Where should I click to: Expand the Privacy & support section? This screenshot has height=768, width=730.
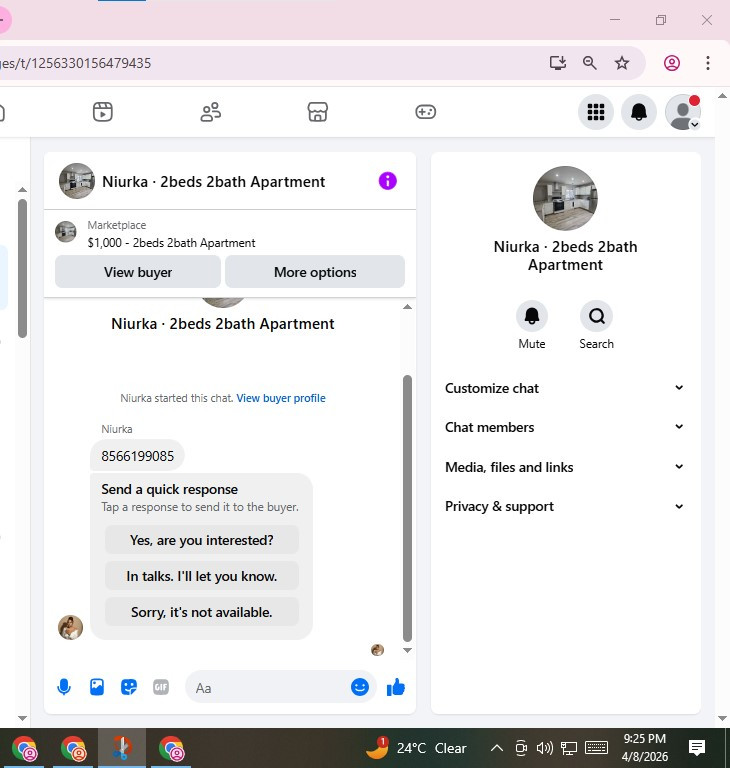564,506
